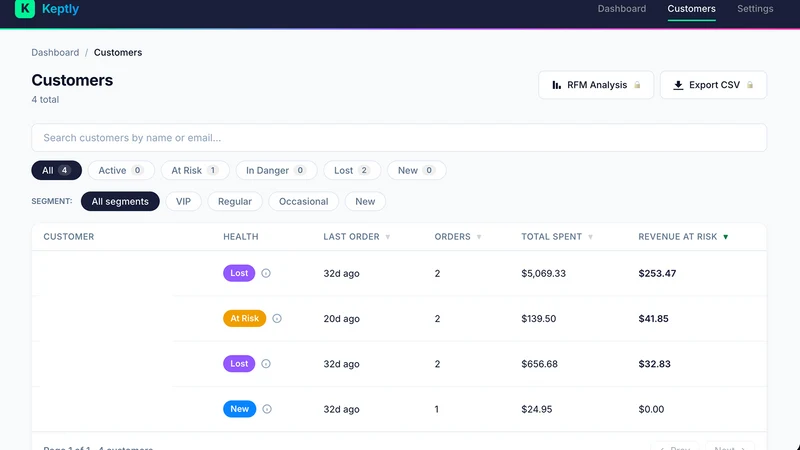Filter by In Danger health status
800x450 pixels.
[276, 170]
